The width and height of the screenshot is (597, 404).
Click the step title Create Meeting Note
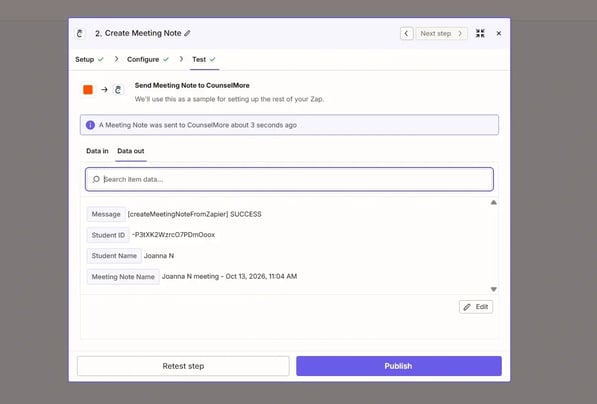[138, 34]
